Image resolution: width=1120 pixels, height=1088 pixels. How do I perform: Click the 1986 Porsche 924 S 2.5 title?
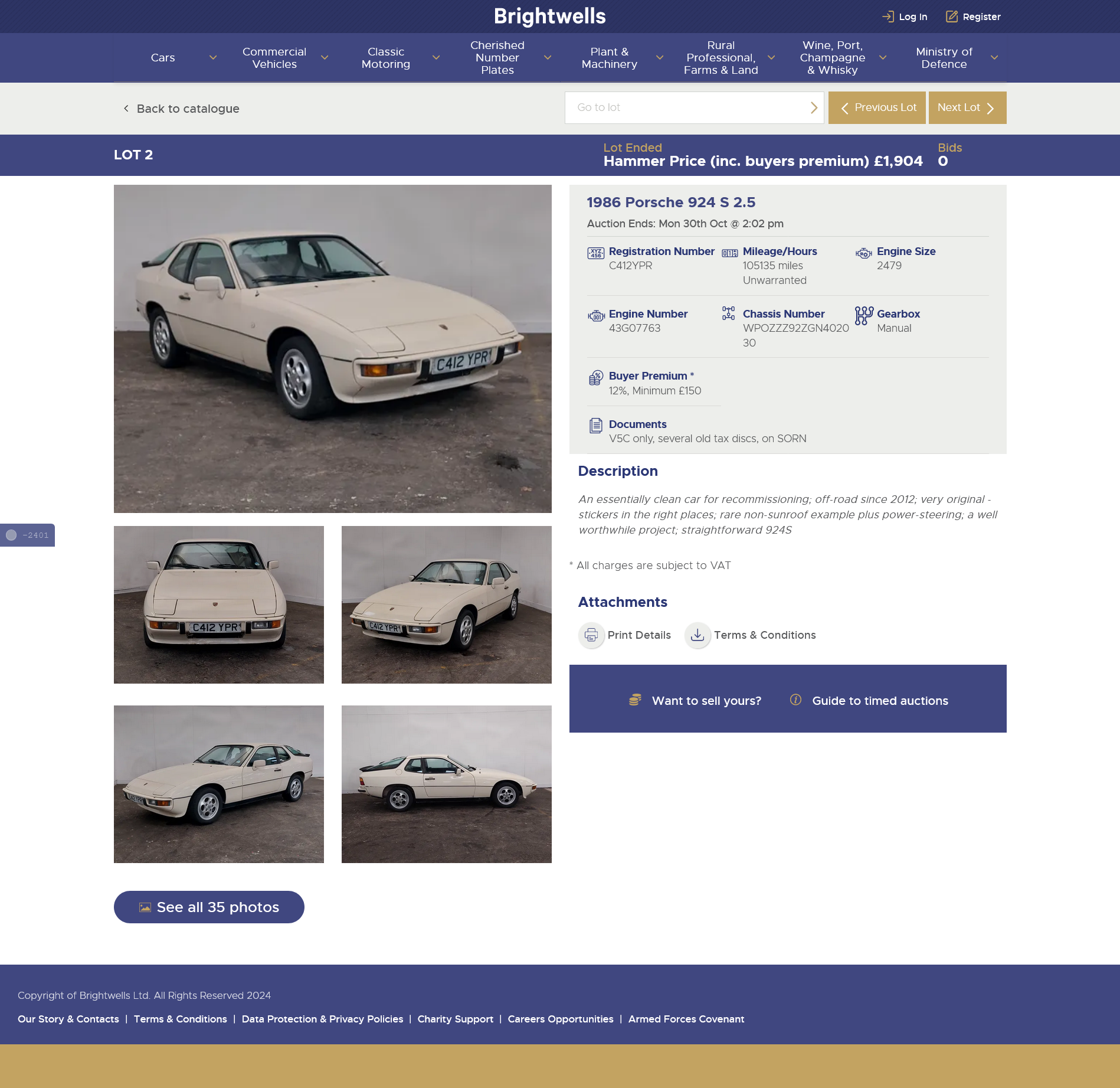[671, 202]
